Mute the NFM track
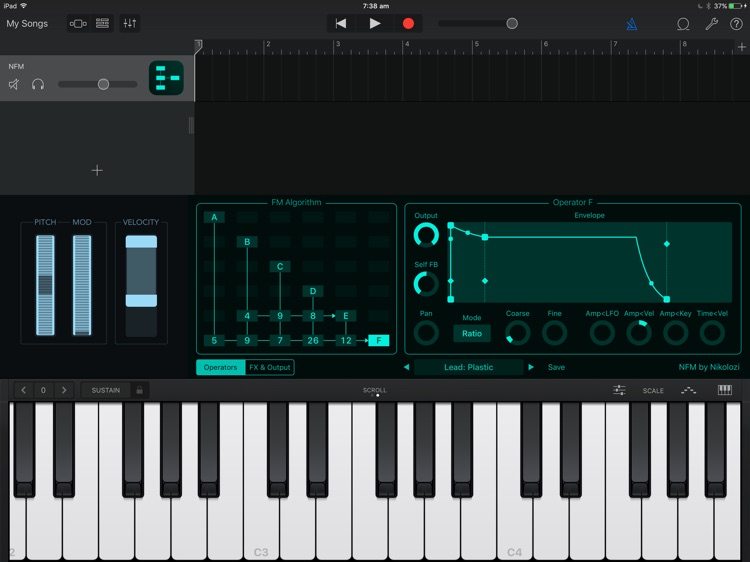This screenshot has width=750, height=562. 14,85
